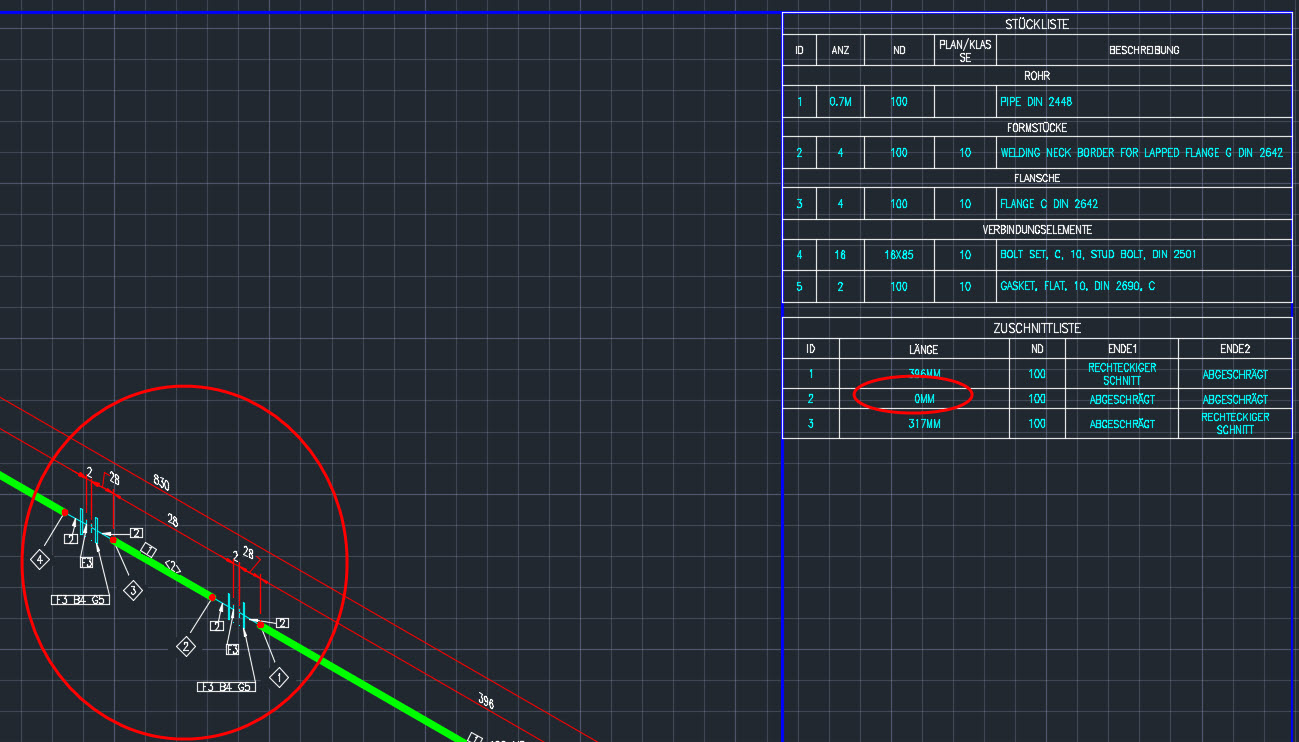Select the ENDE2 column header
This screenshot has height=742, width=1299.
[1235, 349]
